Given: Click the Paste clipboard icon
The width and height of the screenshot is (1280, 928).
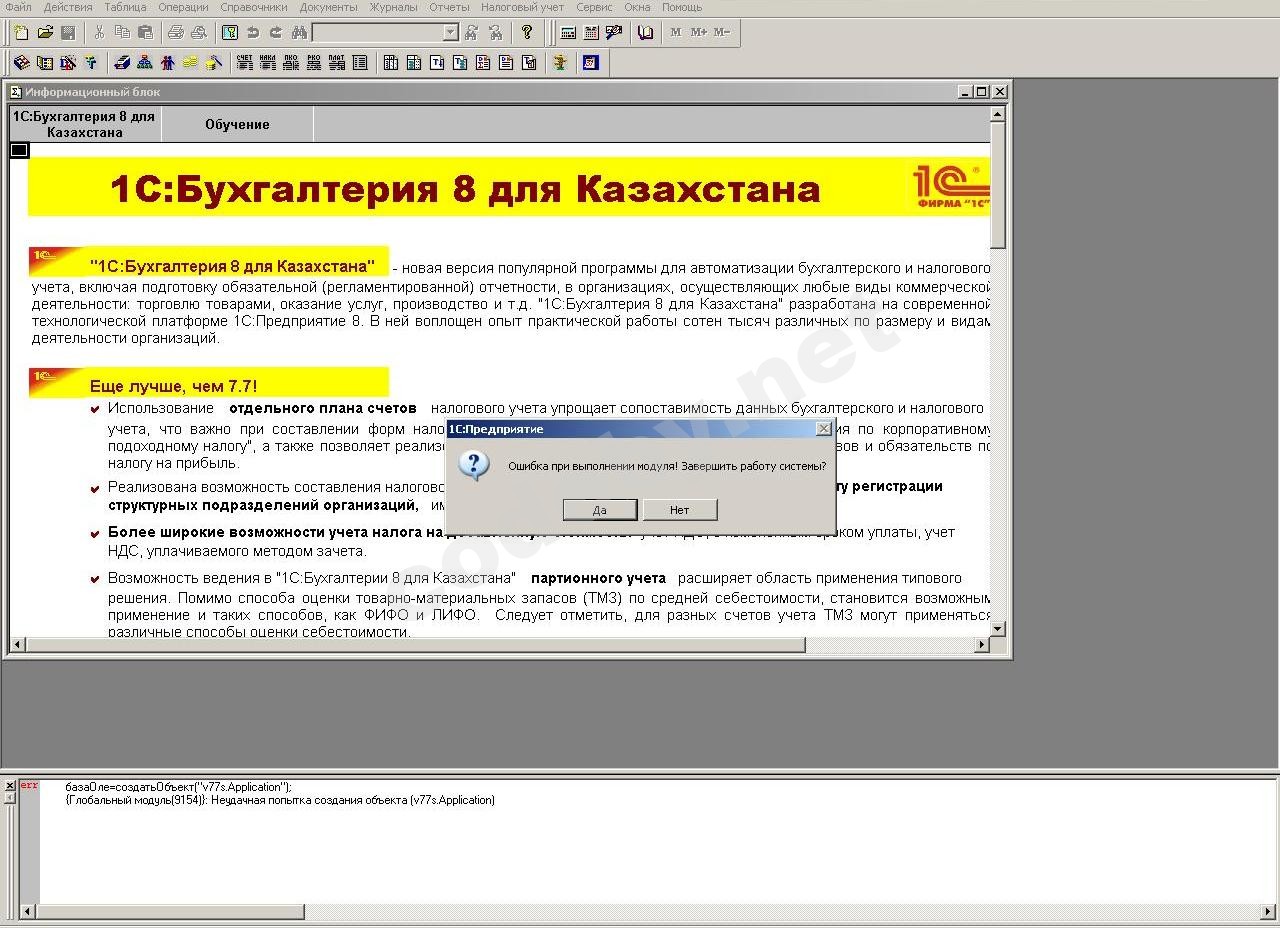Looking at the screenshot, I should click(x=145, y=32).
